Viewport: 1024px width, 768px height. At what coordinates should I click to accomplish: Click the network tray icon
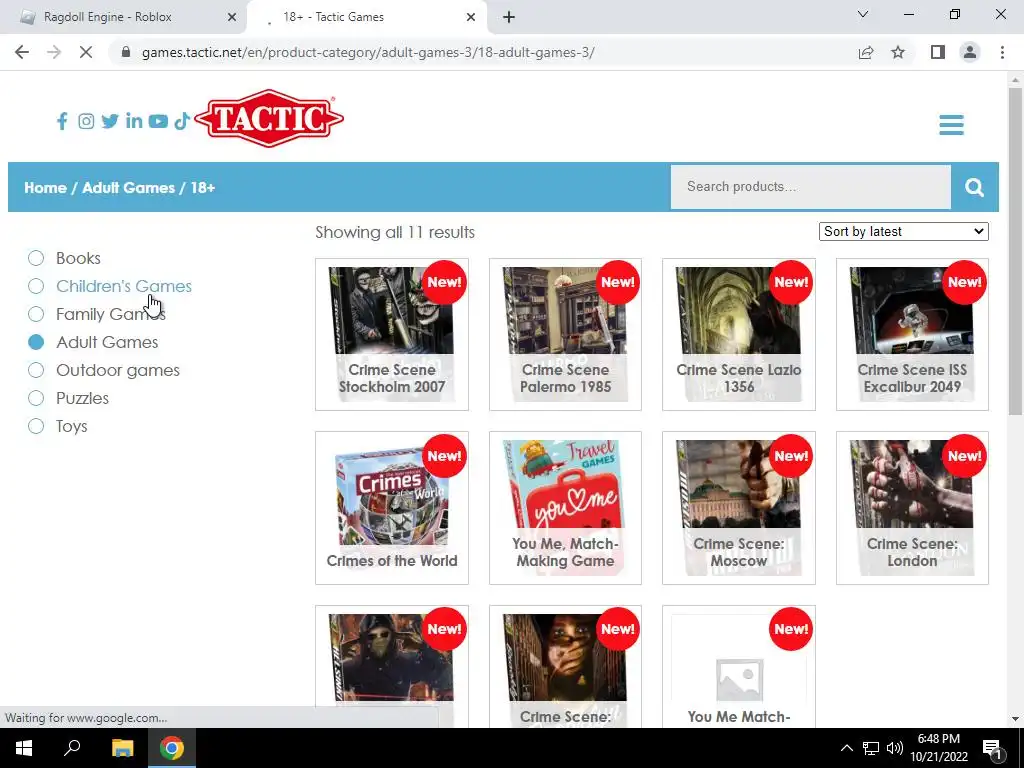click(x=871, y=748)
